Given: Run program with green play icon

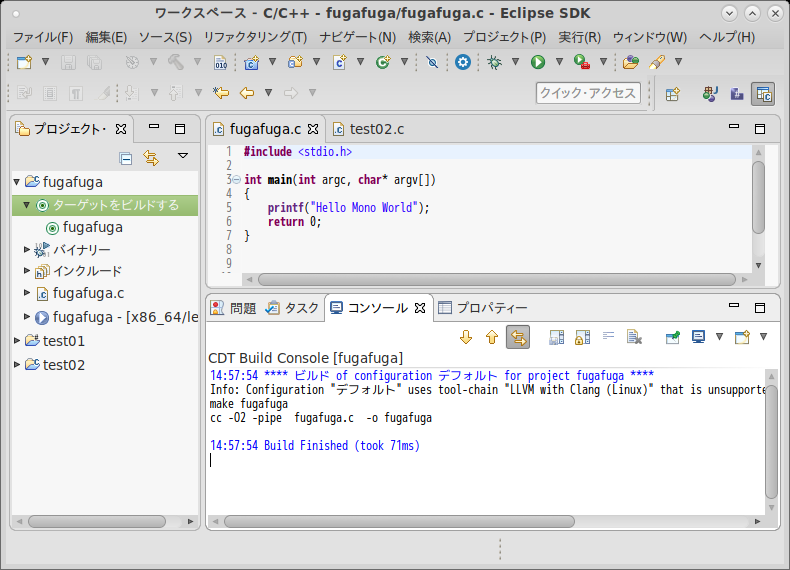Looking at the screenshot, I should click(538, 62).
